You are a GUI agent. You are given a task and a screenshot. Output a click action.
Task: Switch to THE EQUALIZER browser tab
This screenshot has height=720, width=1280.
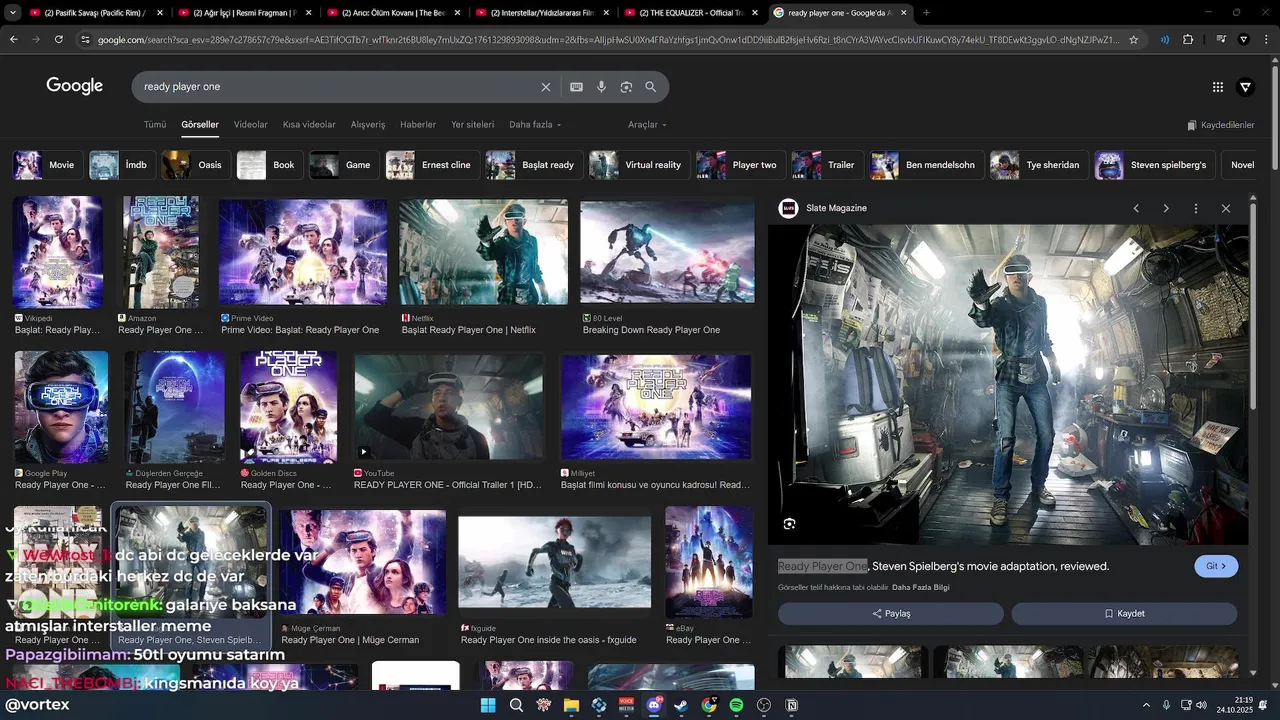click(x=691, y=13)
